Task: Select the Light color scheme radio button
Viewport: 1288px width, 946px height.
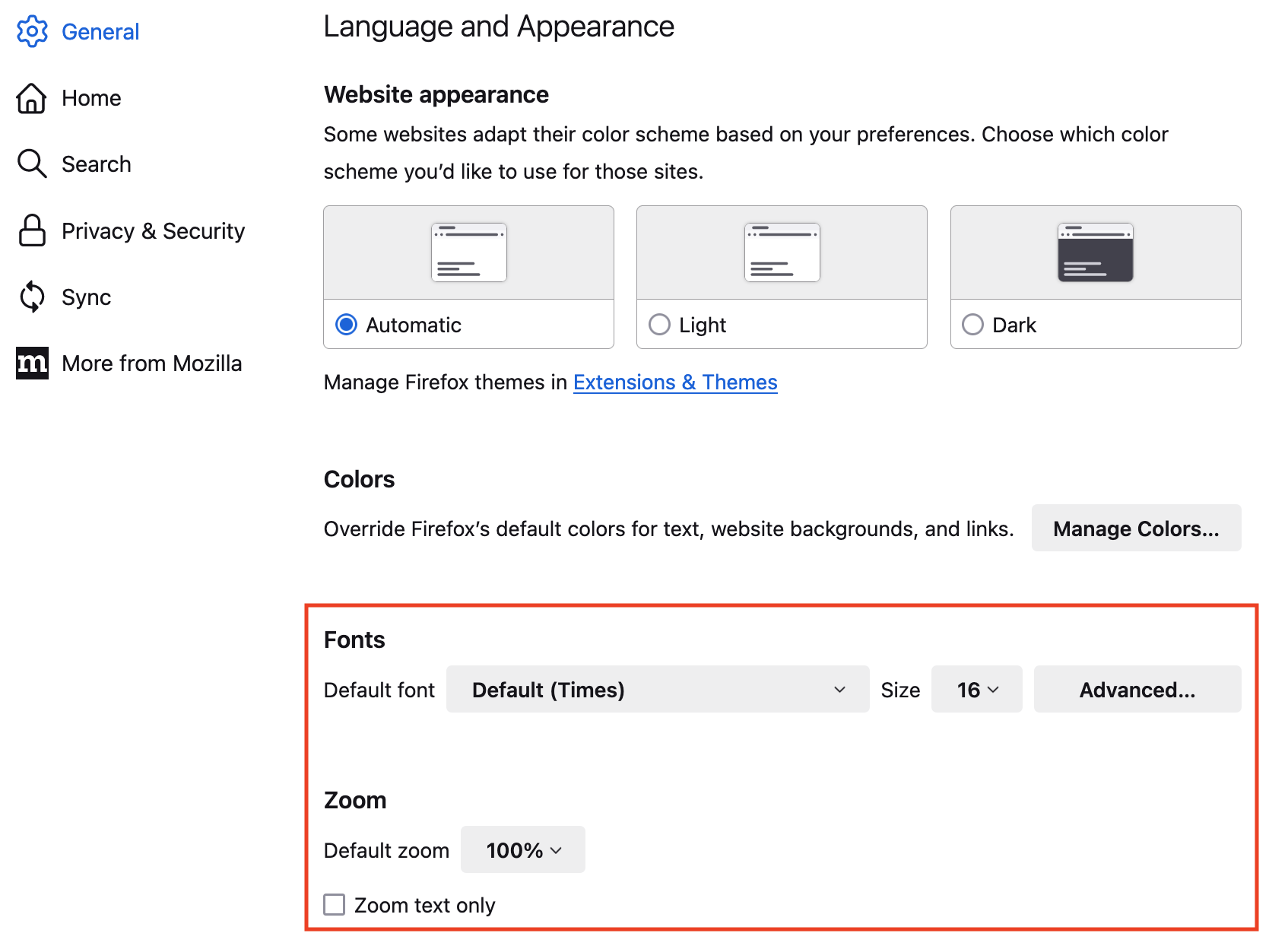Action: click(x=659, y=325)
